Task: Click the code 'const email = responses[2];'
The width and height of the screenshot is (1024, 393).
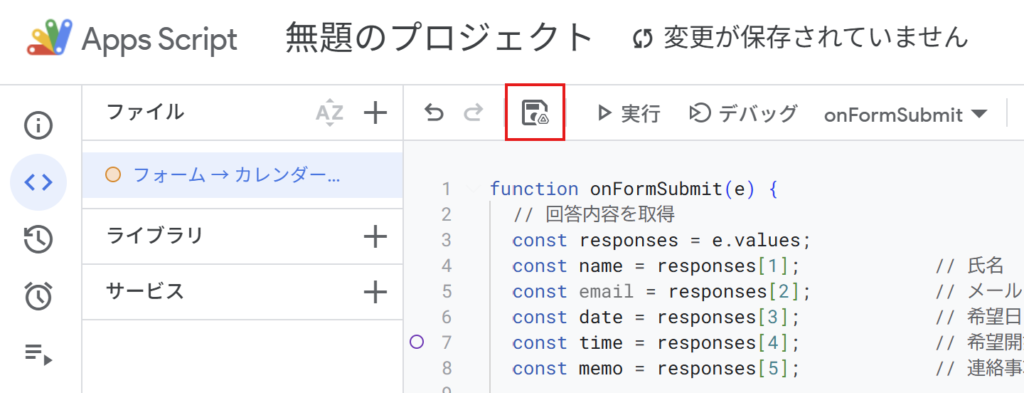Action: click(662, 291)
